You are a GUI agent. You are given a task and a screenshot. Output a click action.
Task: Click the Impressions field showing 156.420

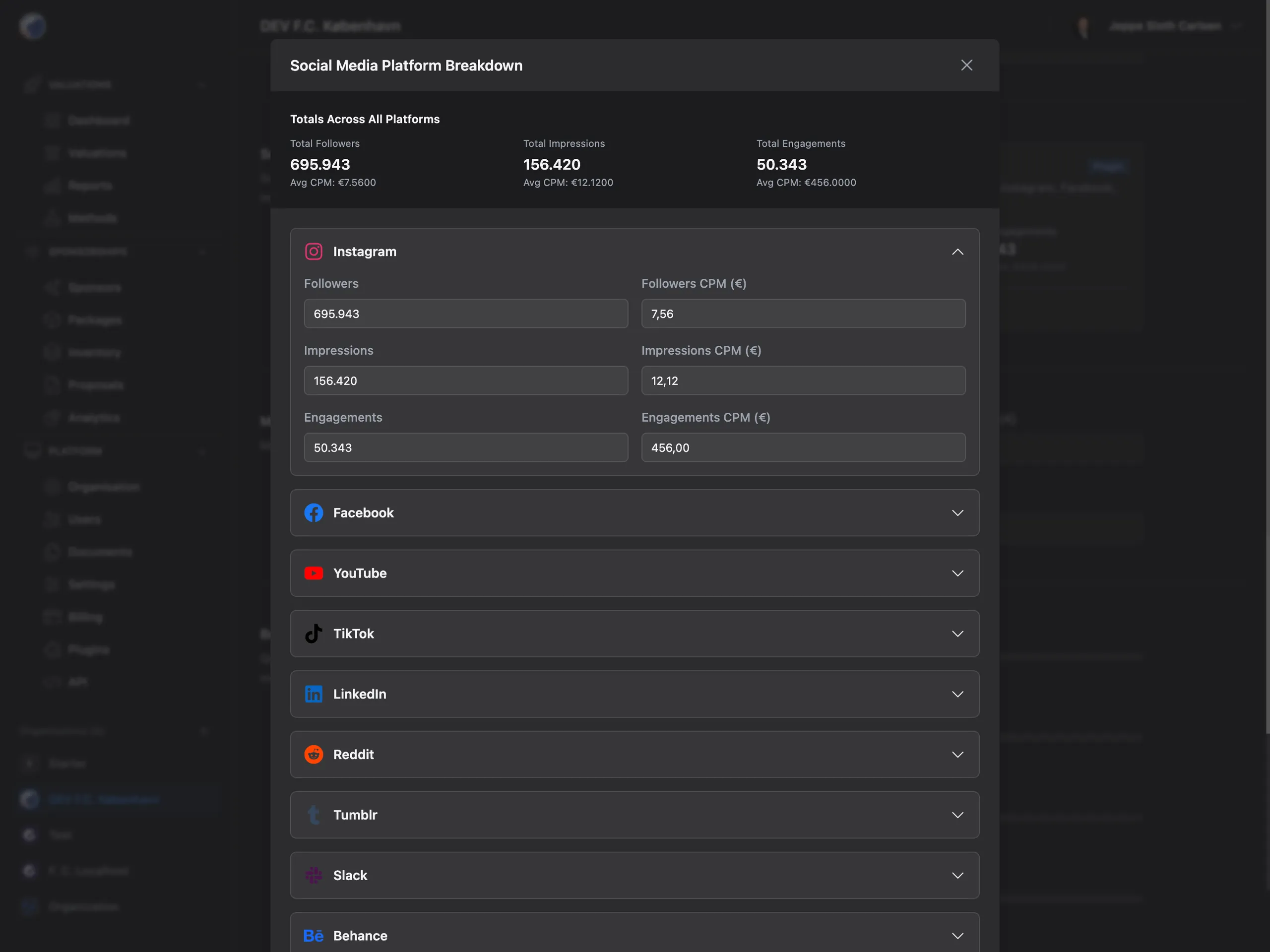[466, 381]
